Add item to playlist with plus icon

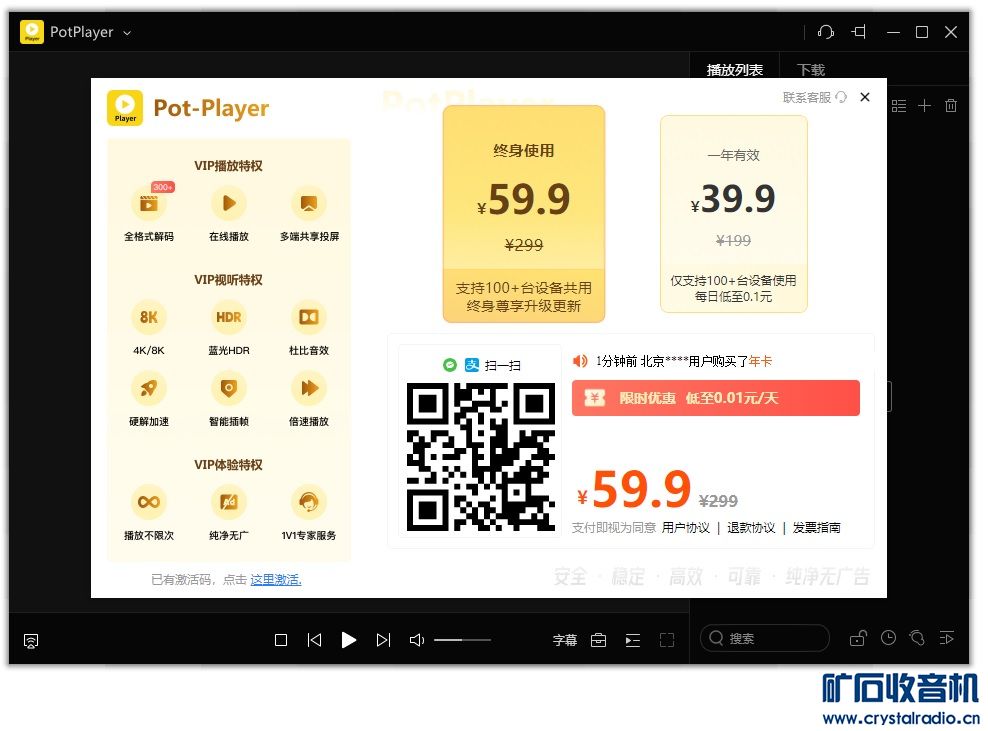pyautogui.click(x=924, y=106)
